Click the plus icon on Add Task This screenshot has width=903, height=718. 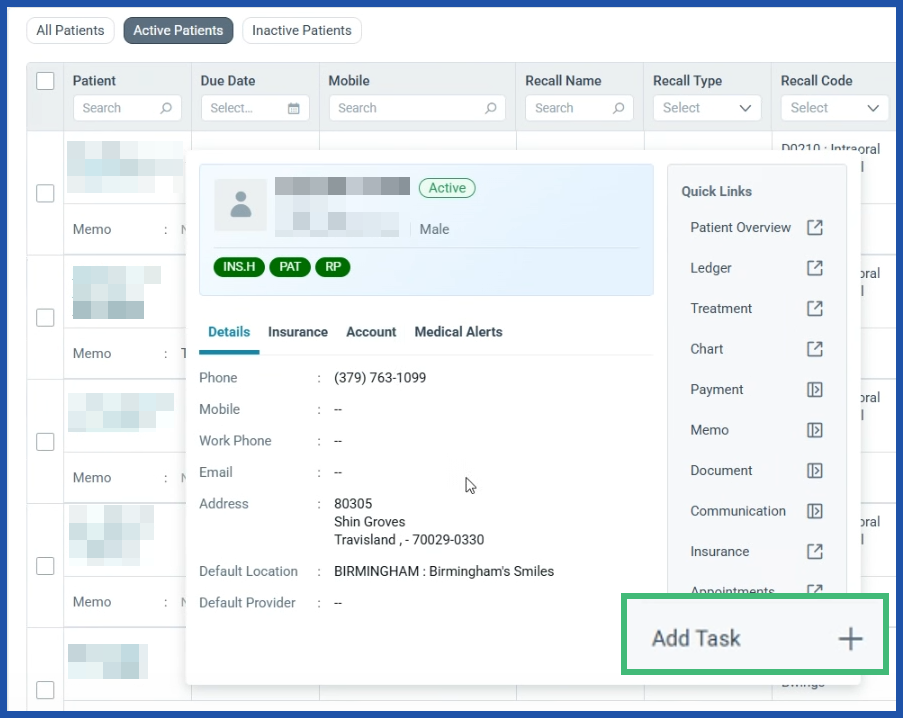click(849, 638)
